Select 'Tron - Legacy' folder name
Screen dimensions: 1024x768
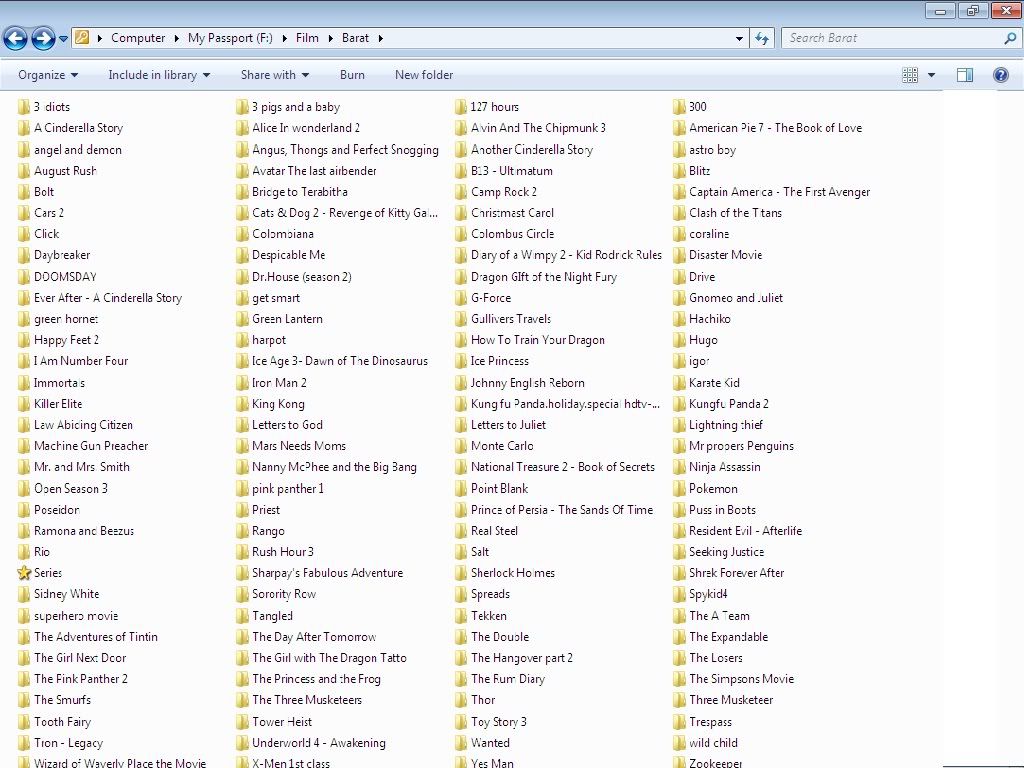[68, 743]
